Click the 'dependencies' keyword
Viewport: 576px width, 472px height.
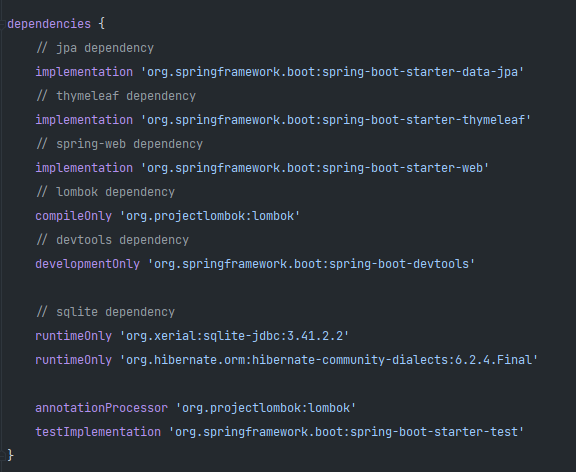coord(49,24)
